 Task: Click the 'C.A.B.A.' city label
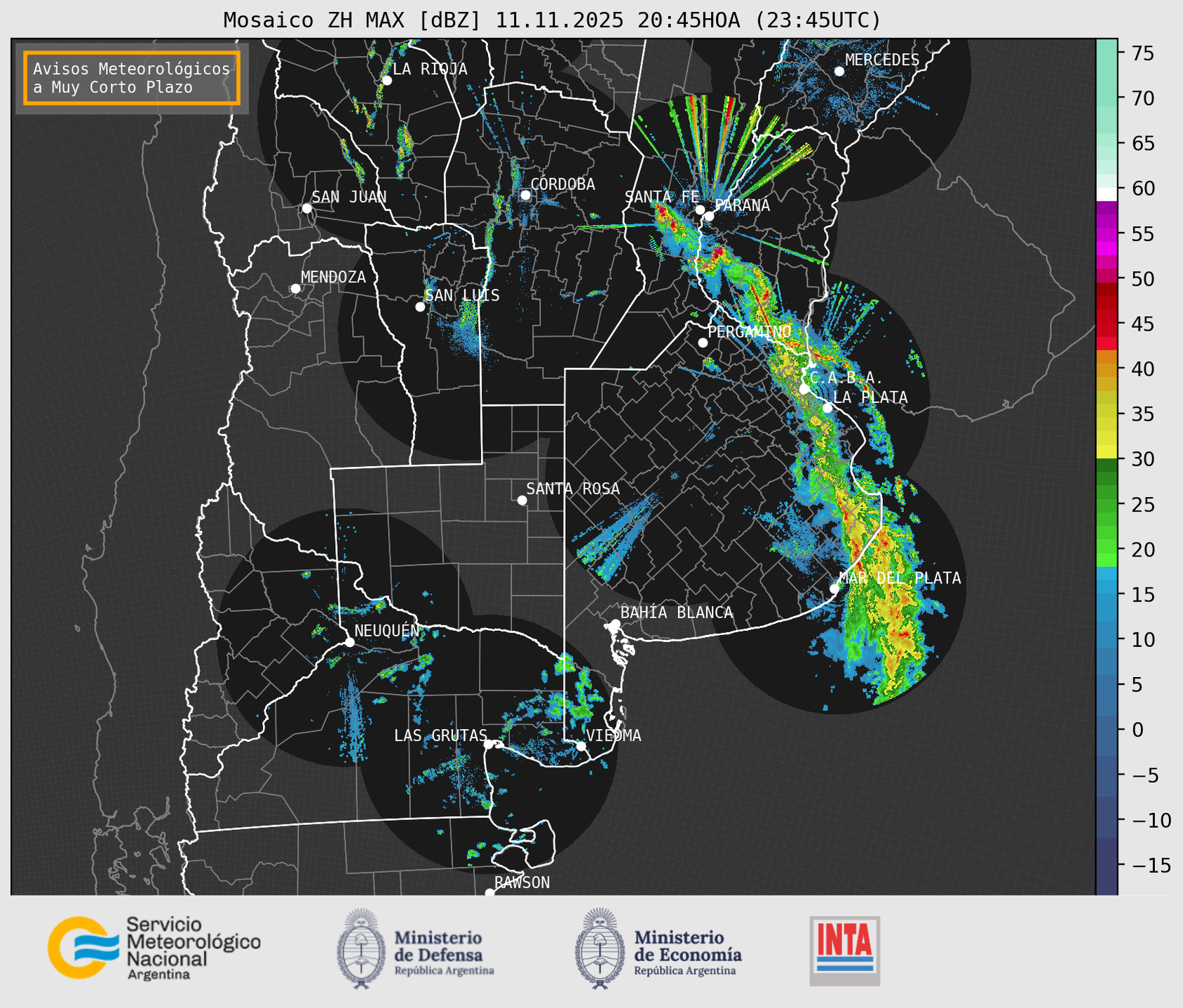coord(846,378)
